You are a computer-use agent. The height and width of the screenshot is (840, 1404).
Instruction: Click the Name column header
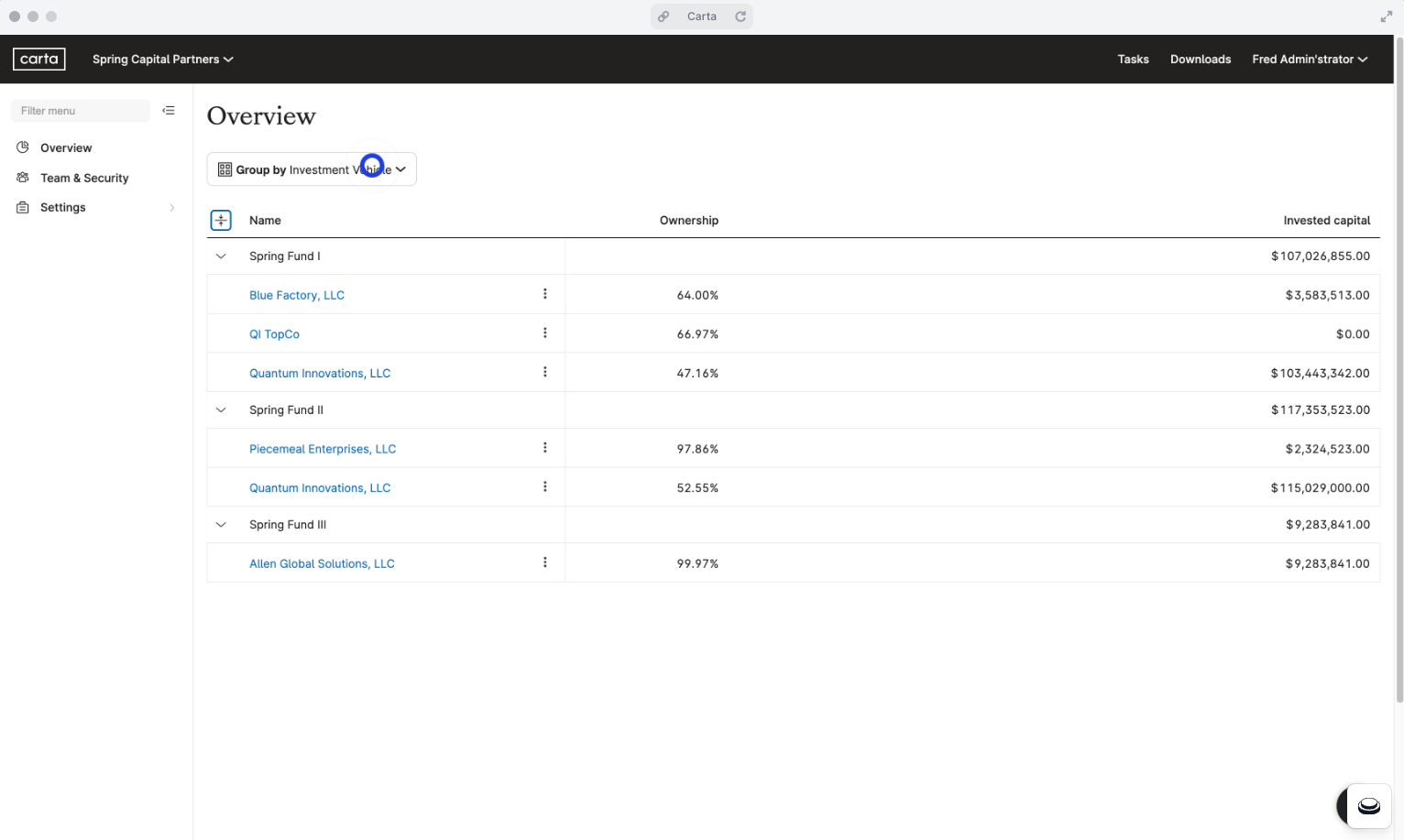click(265, 221)
